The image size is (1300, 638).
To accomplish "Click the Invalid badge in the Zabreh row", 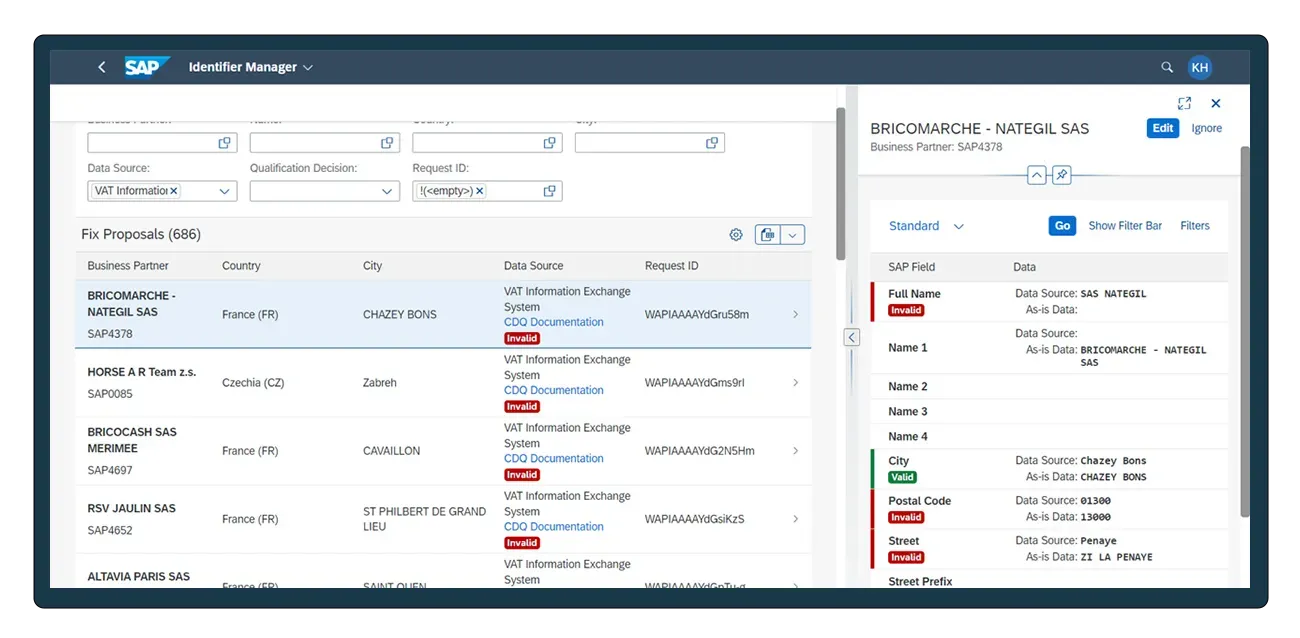I will pos(522,407).
